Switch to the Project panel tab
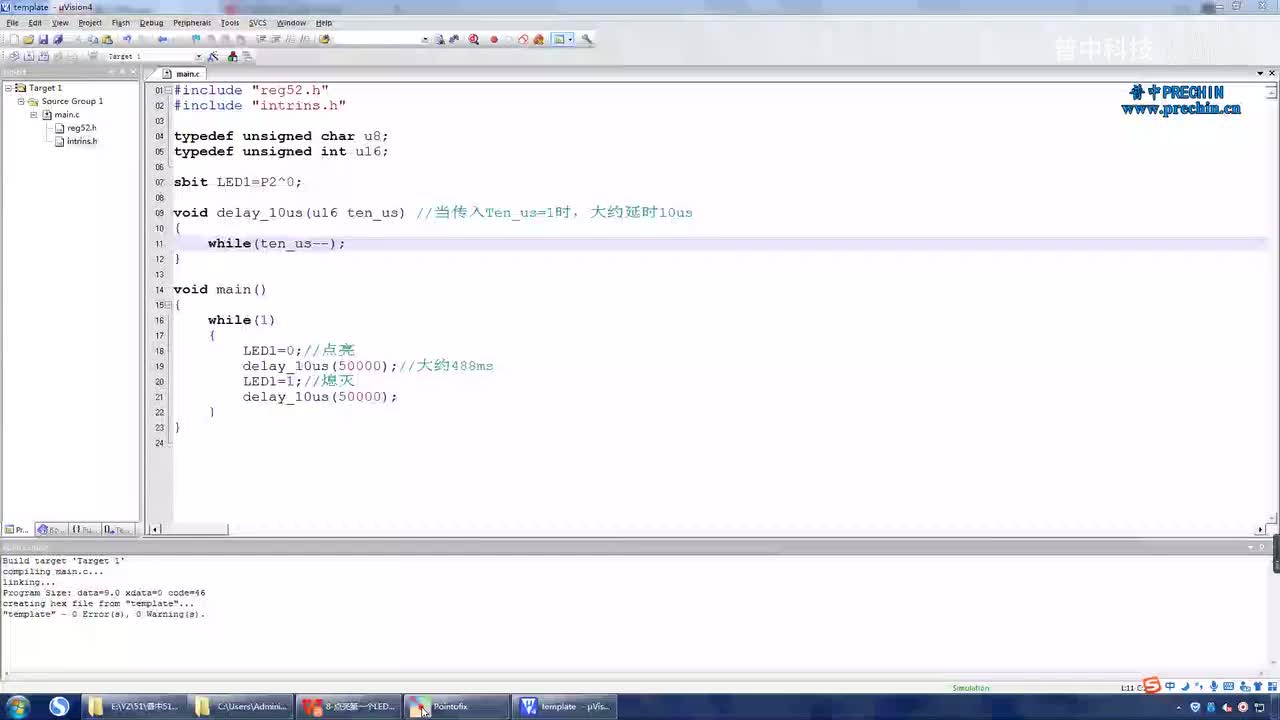This screenshot has height=720, width=1280. tap(17, 530)
